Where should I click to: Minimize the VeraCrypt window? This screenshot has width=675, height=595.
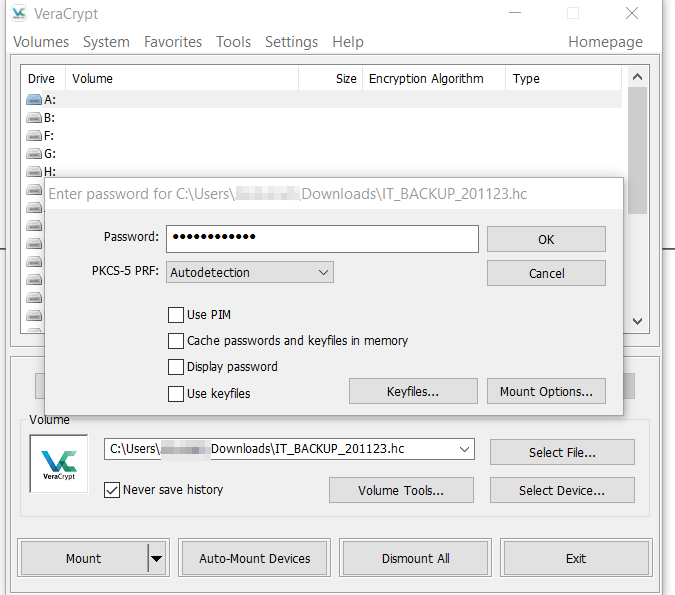coord(515,13)
